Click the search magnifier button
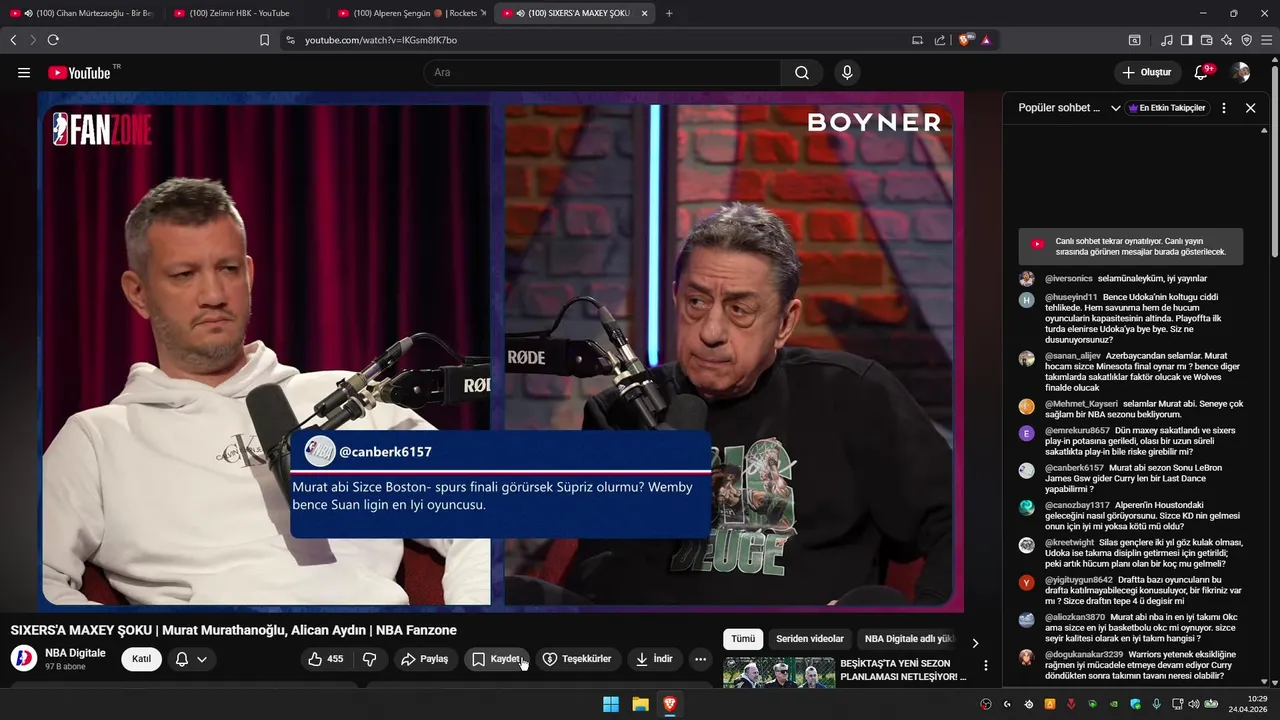Viewport: 1280px width, 720px height. [802, 72]
